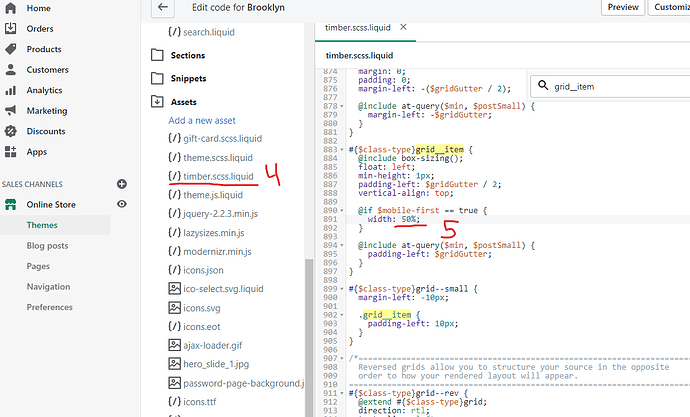Click the Customize button
The image size is (690, 417).
pos(669,7)
